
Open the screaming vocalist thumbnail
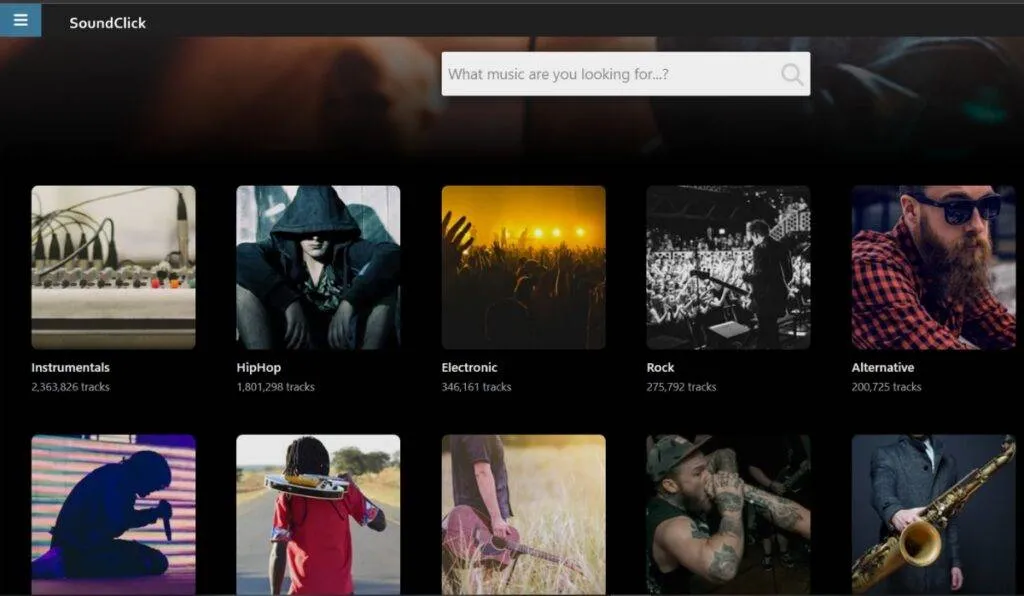click(x=728, y=515)
